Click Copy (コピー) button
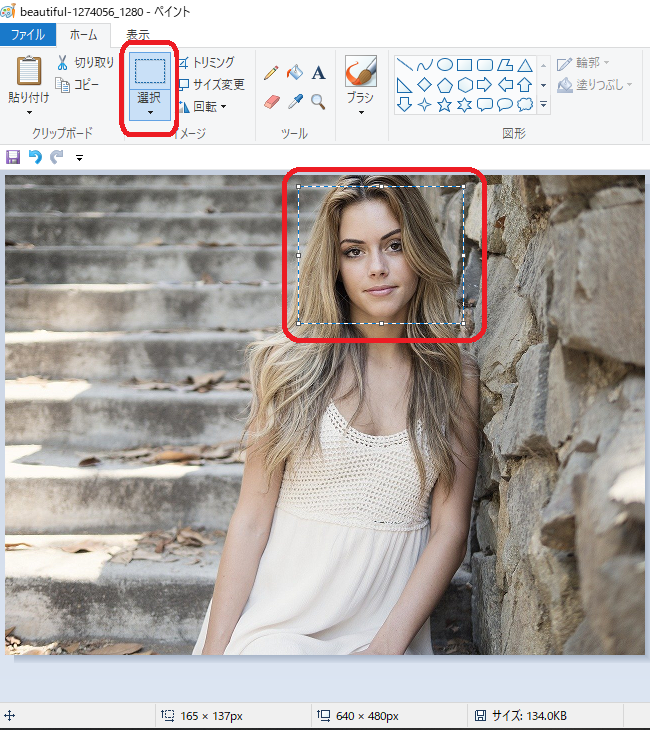The width and height of the screenshot is (650, 730). point(77,85)
